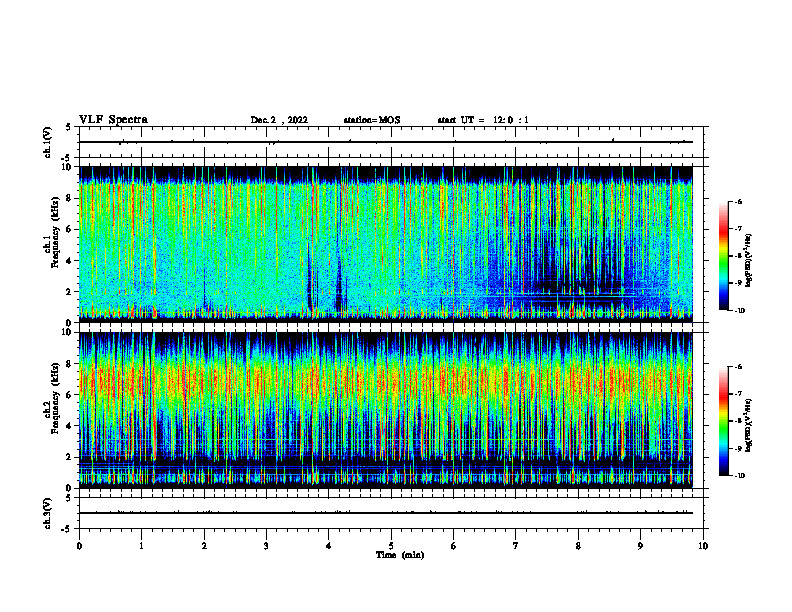The image size is (792, 612).
Task: Click the "6" kHz tick of ch.2 frequency axis
Action: [x=70, y=395]
